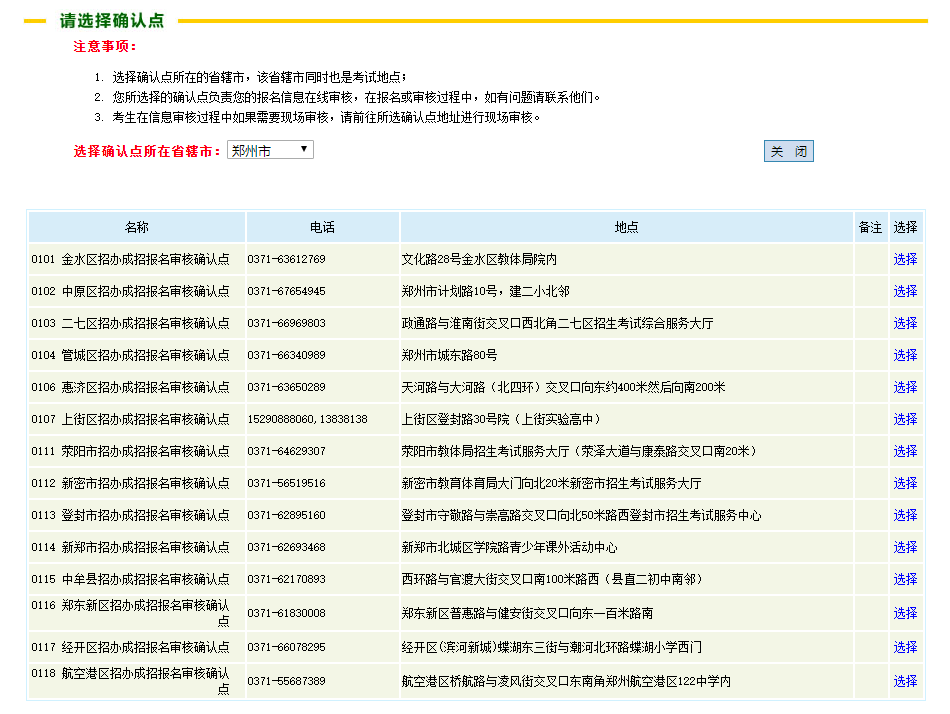Screen dimensions: 950x714
Task: Click the 金水区 phone number cell
Action: coord(287,259)
